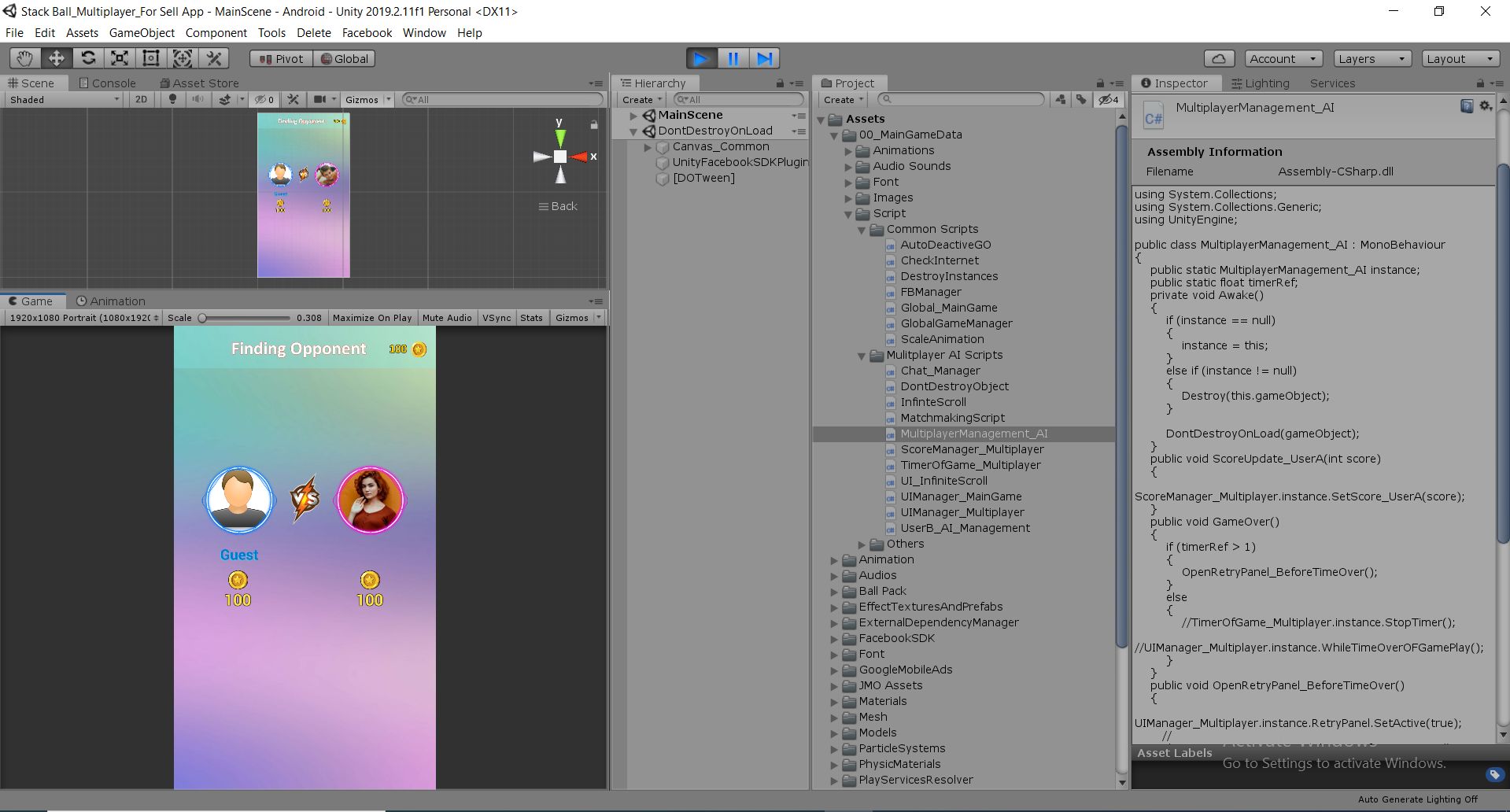The width and height of the screenshot is (1510, 812).
Task: Toggle Mute Audio in Game view
Action: tap(446, 318)
